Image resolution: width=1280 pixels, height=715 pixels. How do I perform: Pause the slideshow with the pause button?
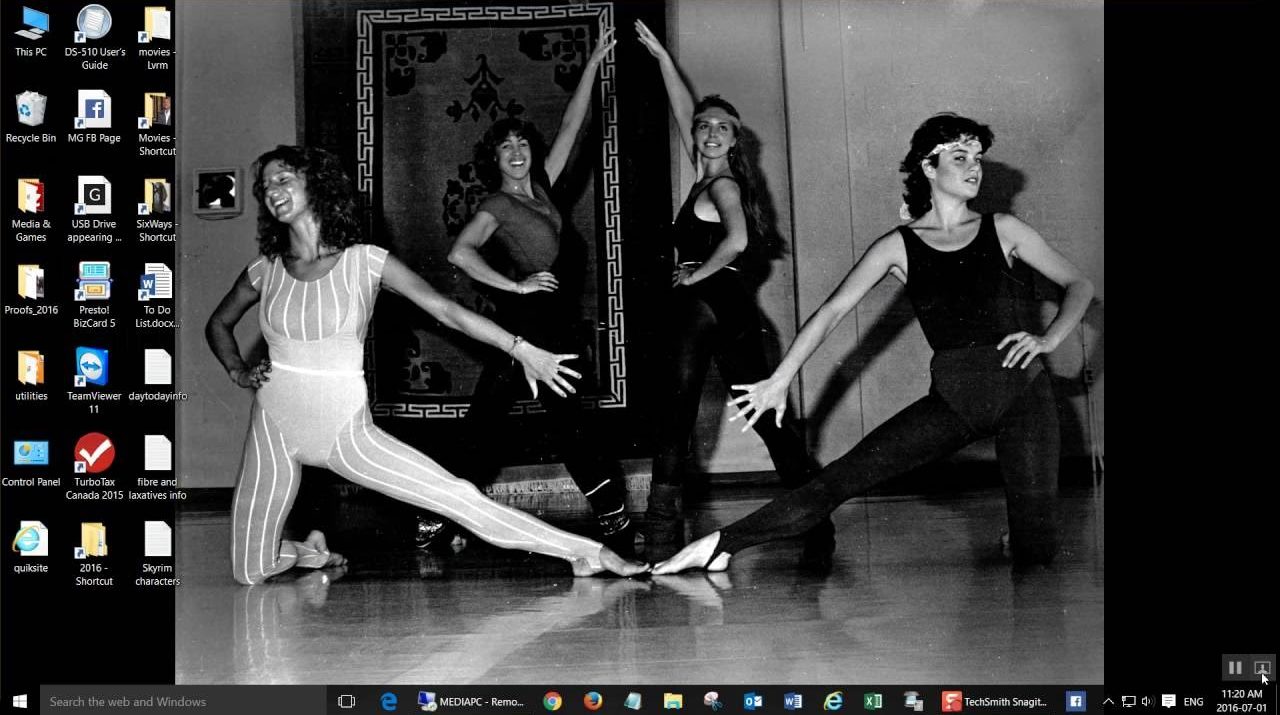pyautogui.click(x=1235, y=668)
